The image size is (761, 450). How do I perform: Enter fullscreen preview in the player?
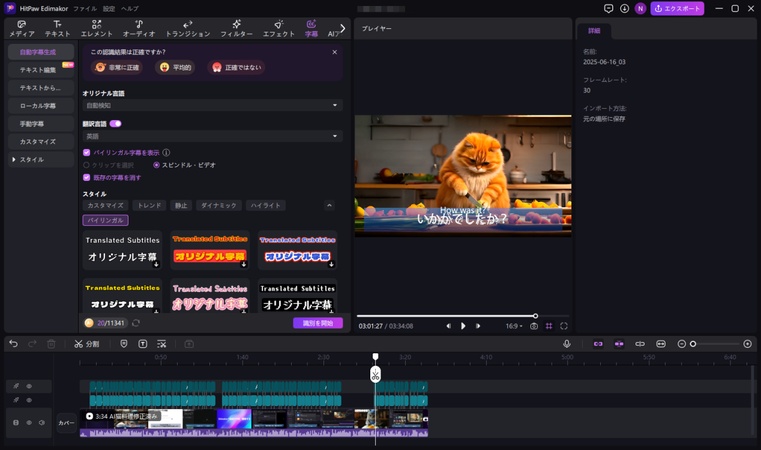click(x=564, y=326)
